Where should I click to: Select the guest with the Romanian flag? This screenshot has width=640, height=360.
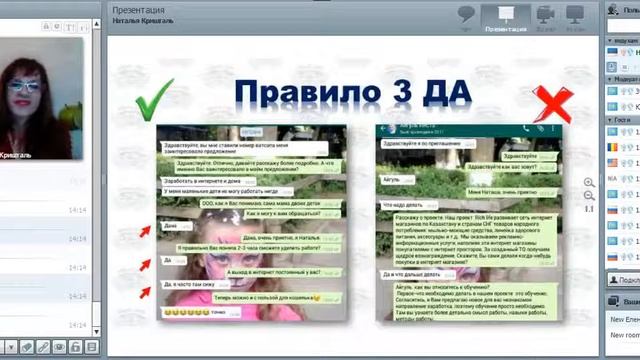tap(622, 147)
